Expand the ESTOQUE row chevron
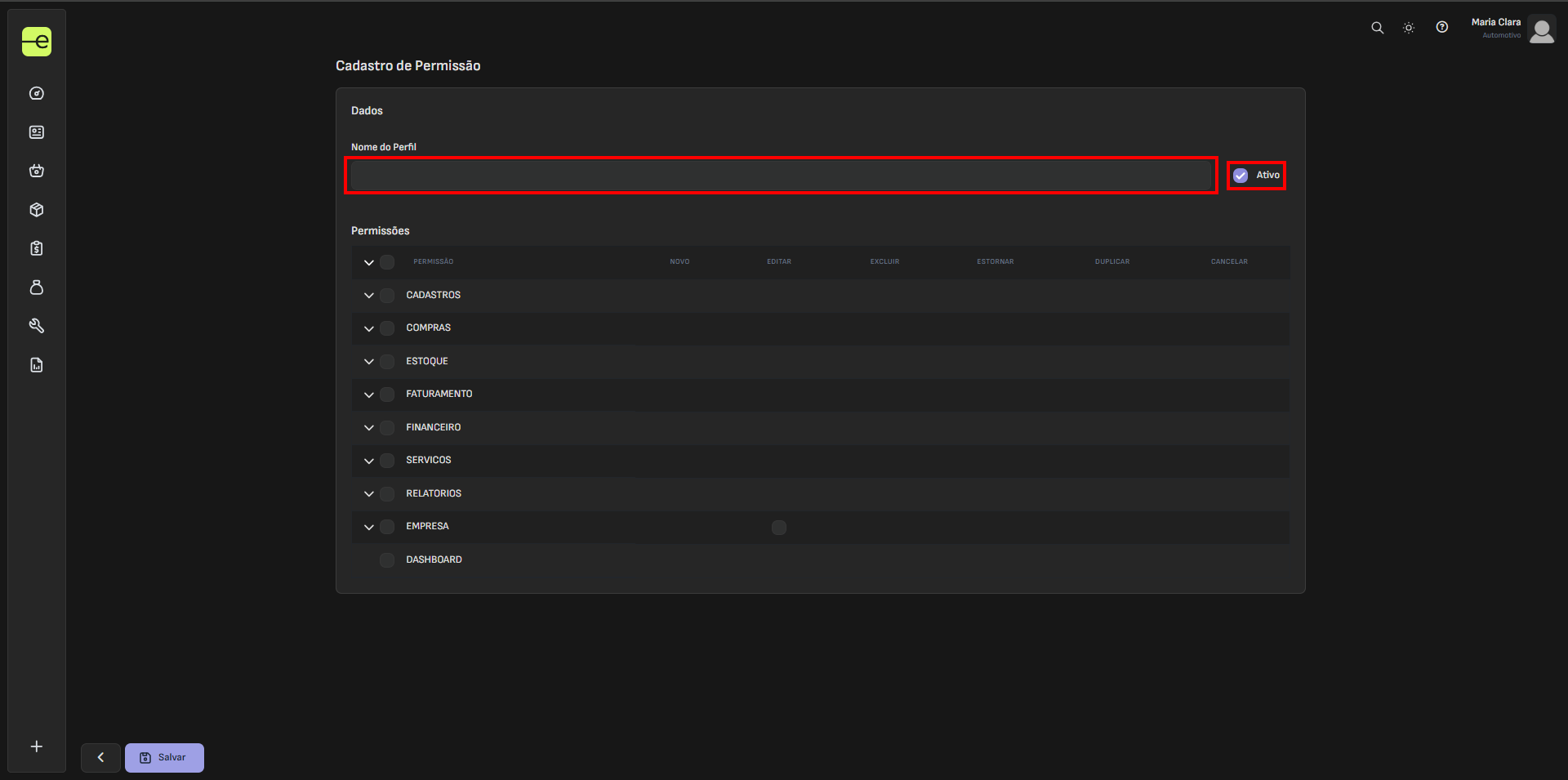 pyautogui.click(x=369, y=362)
